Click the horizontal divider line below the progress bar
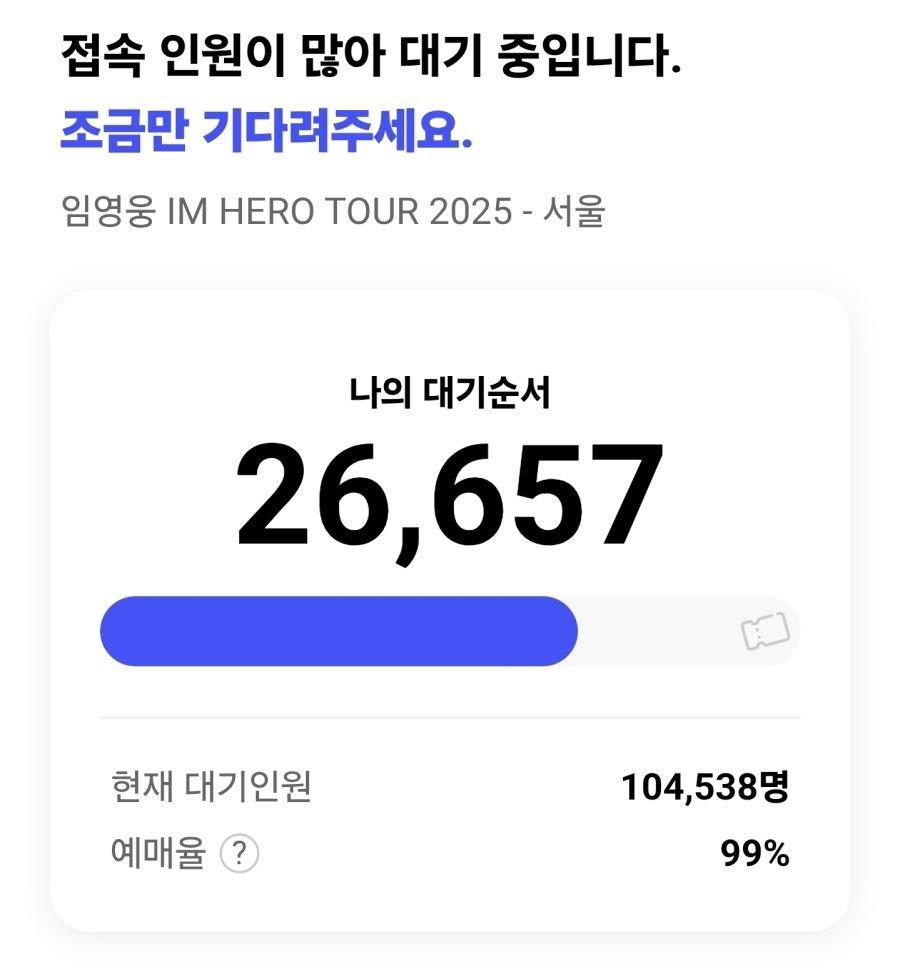Screen dimensions: 900x966 [449, 717]
